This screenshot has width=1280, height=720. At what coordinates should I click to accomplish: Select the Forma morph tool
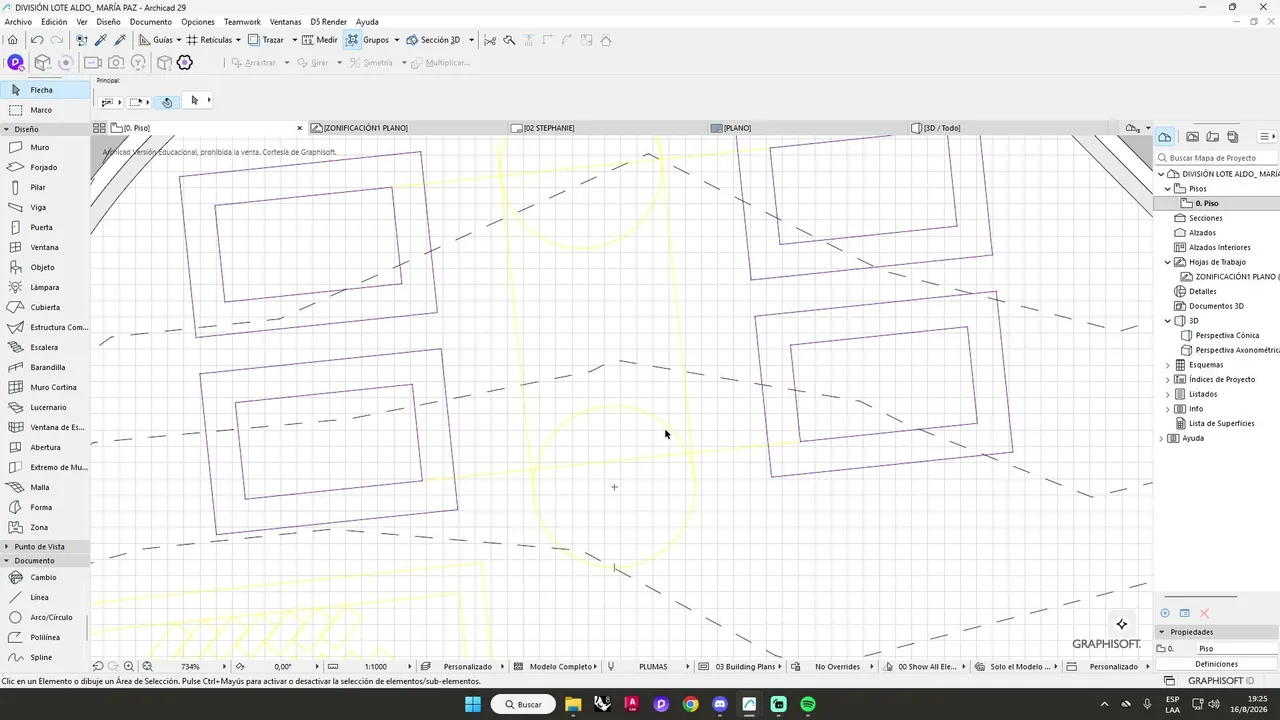click(x=45, y=507)
